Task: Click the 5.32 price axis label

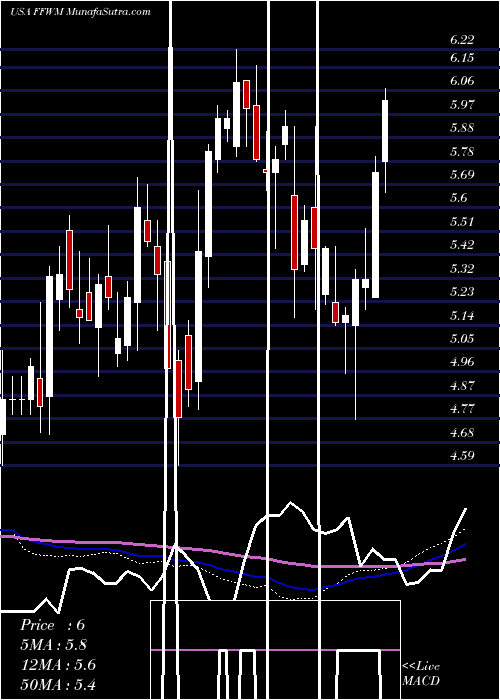Action: (x=461, y=268)
